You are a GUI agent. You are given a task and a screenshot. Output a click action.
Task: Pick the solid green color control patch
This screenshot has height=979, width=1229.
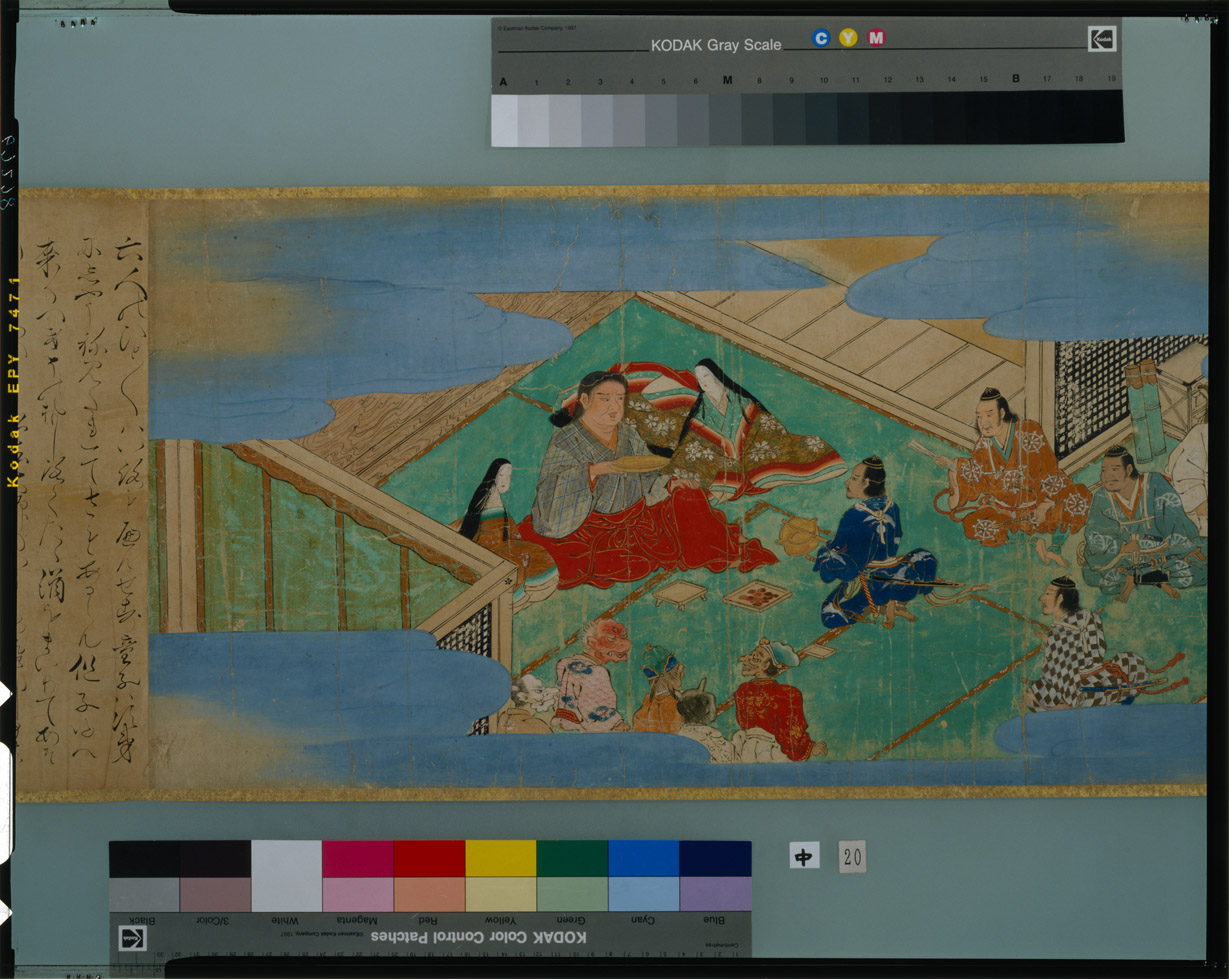pyautogui.click(x=572, y=859)
